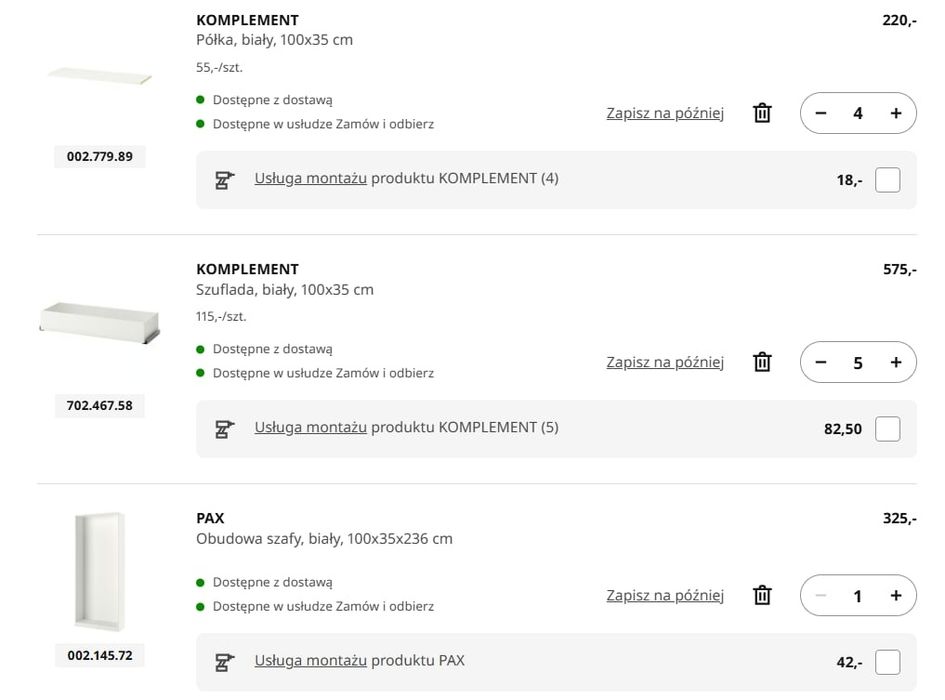Open the KOMPLEMENT shelf product thumbnail
This screenshot has height=700, width=945.
(99, 76)
